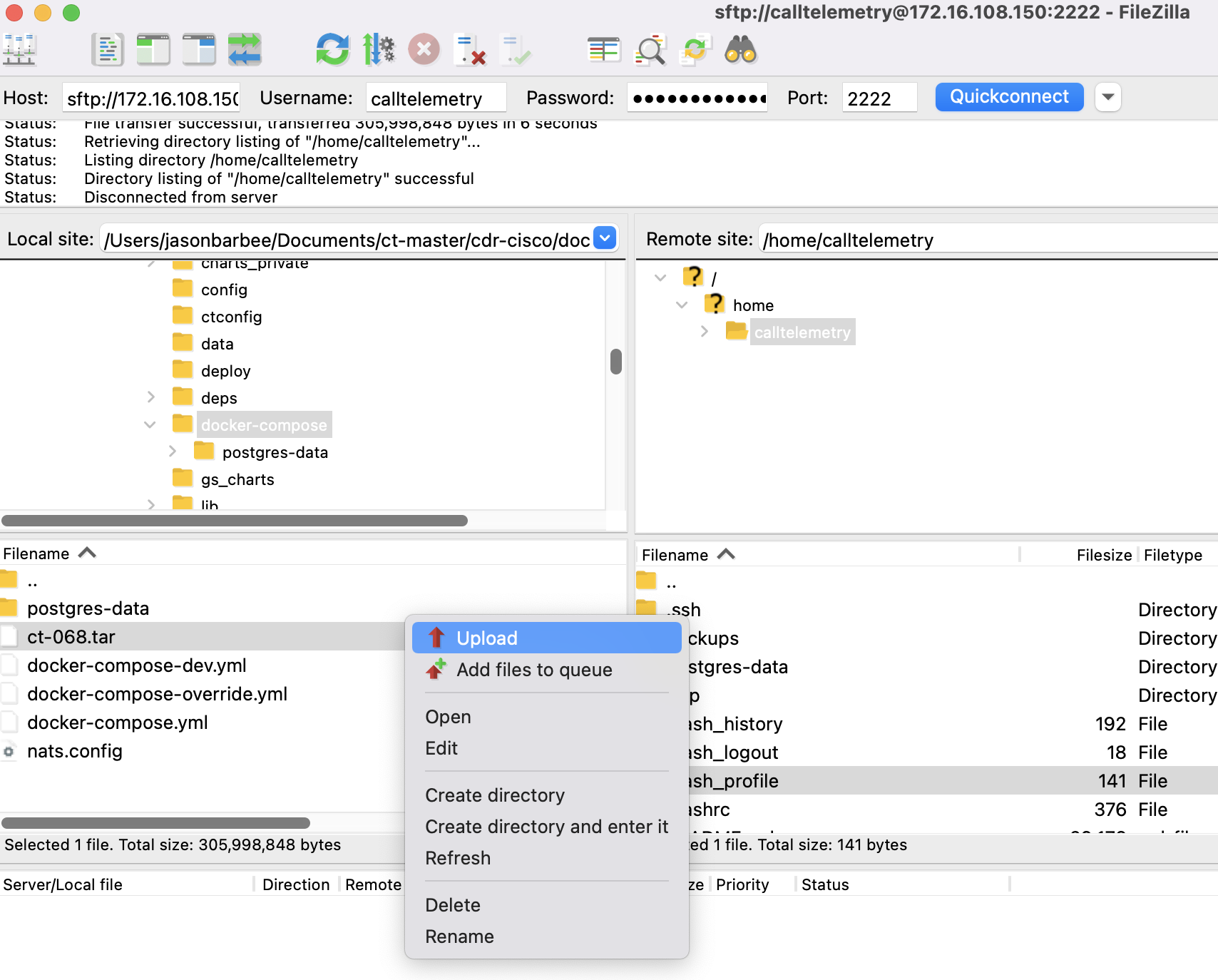
Task: Open directory comparison
Action: point(603,50)
